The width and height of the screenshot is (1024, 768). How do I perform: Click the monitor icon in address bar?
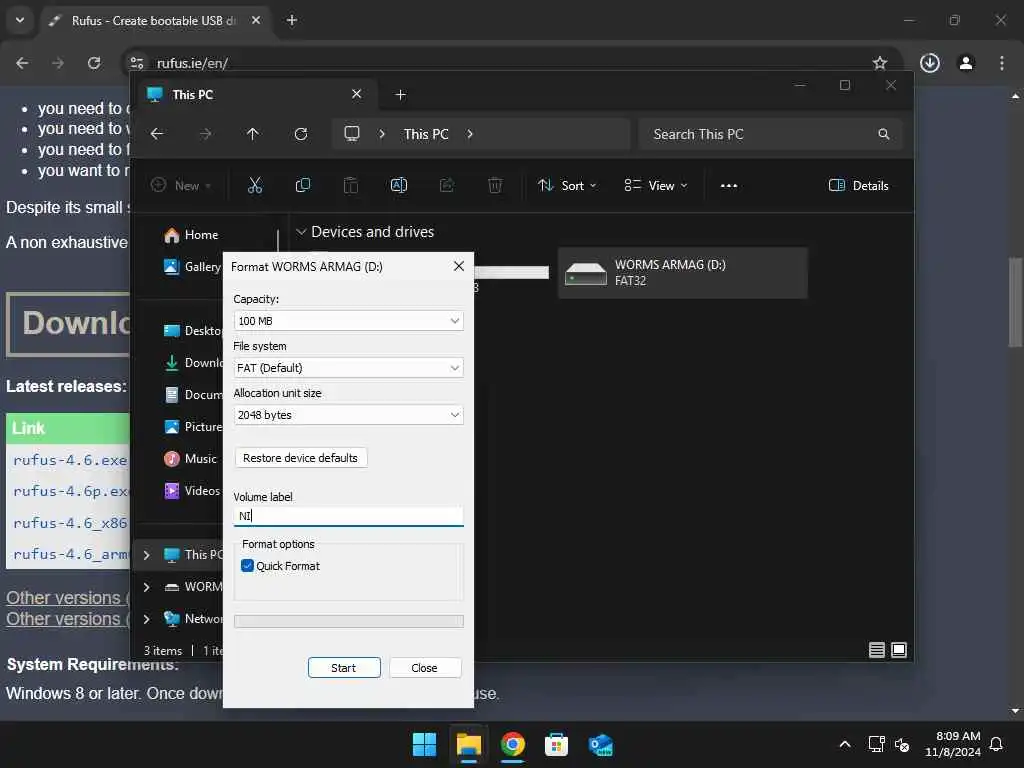352,134
